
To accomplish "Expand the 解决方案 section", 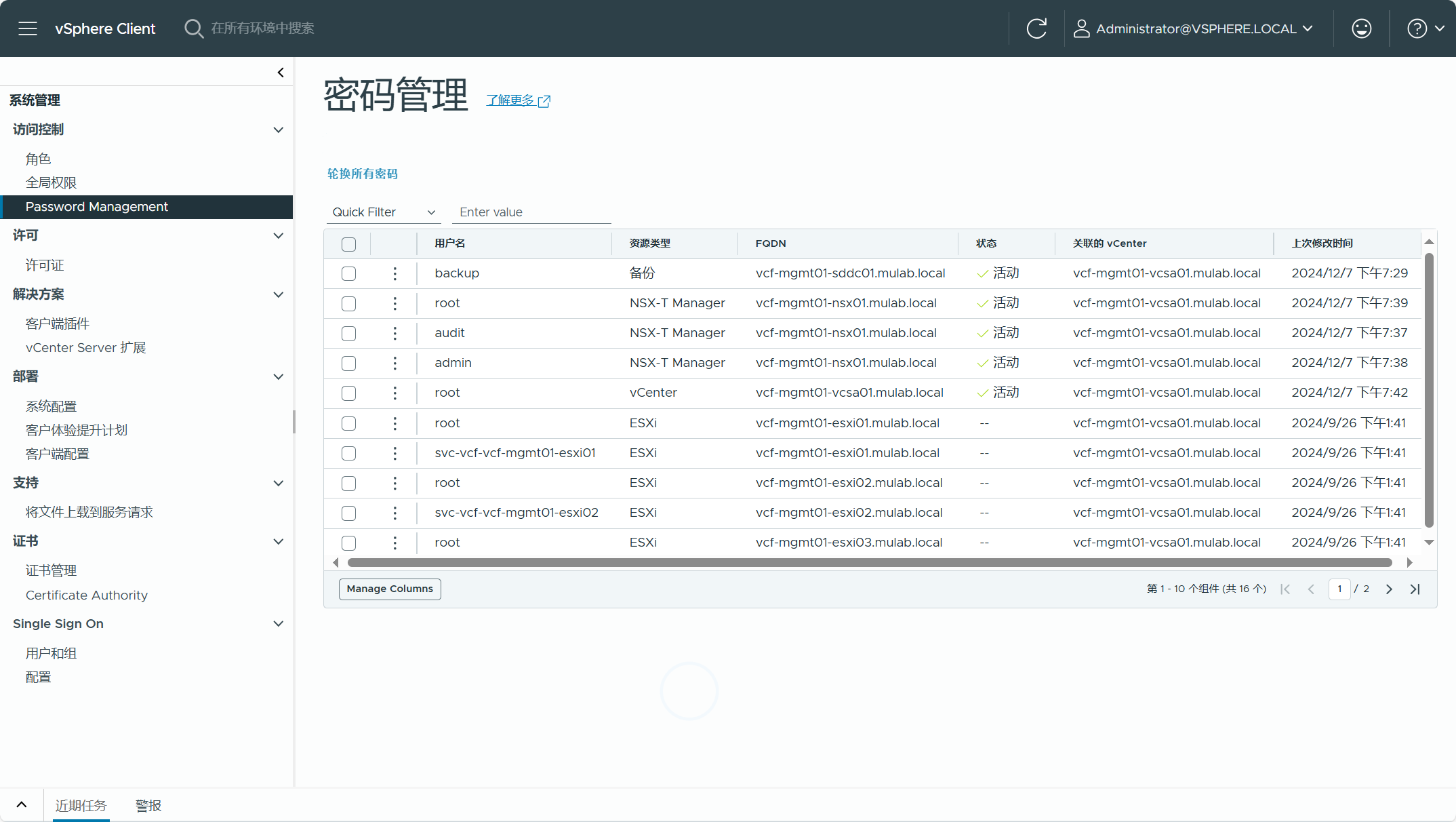I will [279, 294].
